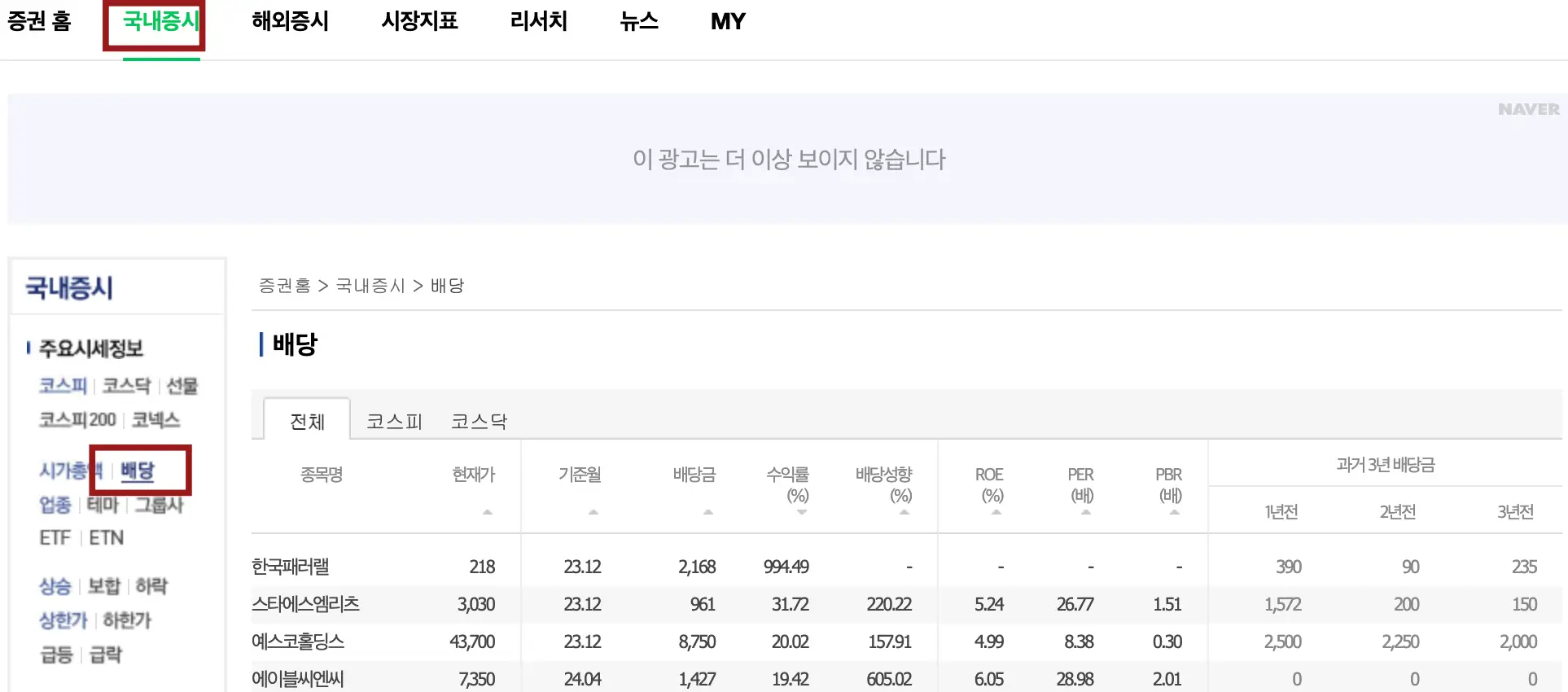Open the 해외증시 menu
The image size is (1568, 692).
(291, 22)
